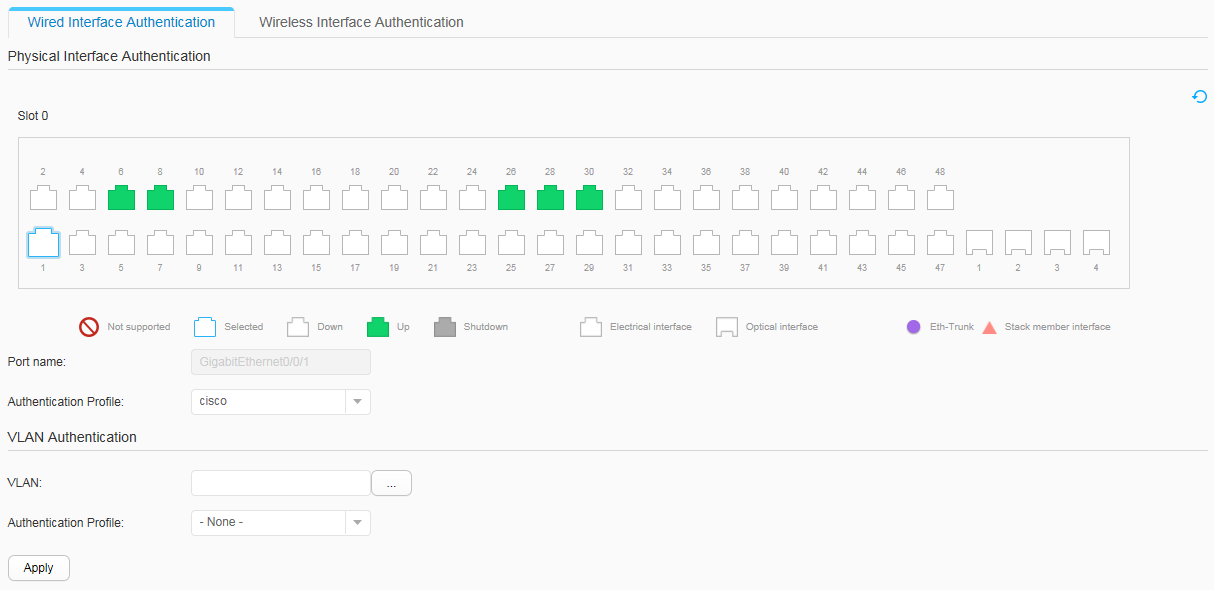Open the cisco Authentication Profile dropdown
The image size is (1214, 590).
[x=280, y=401]
